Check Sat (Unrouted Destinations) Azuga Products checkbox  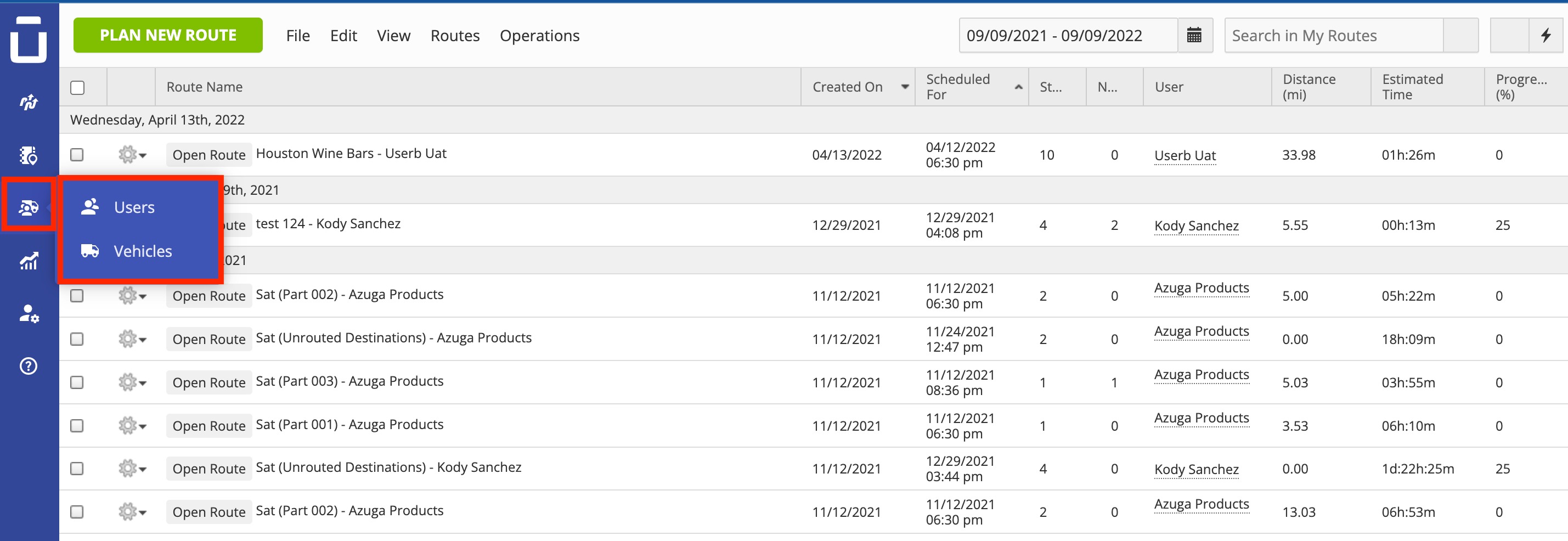77,339
